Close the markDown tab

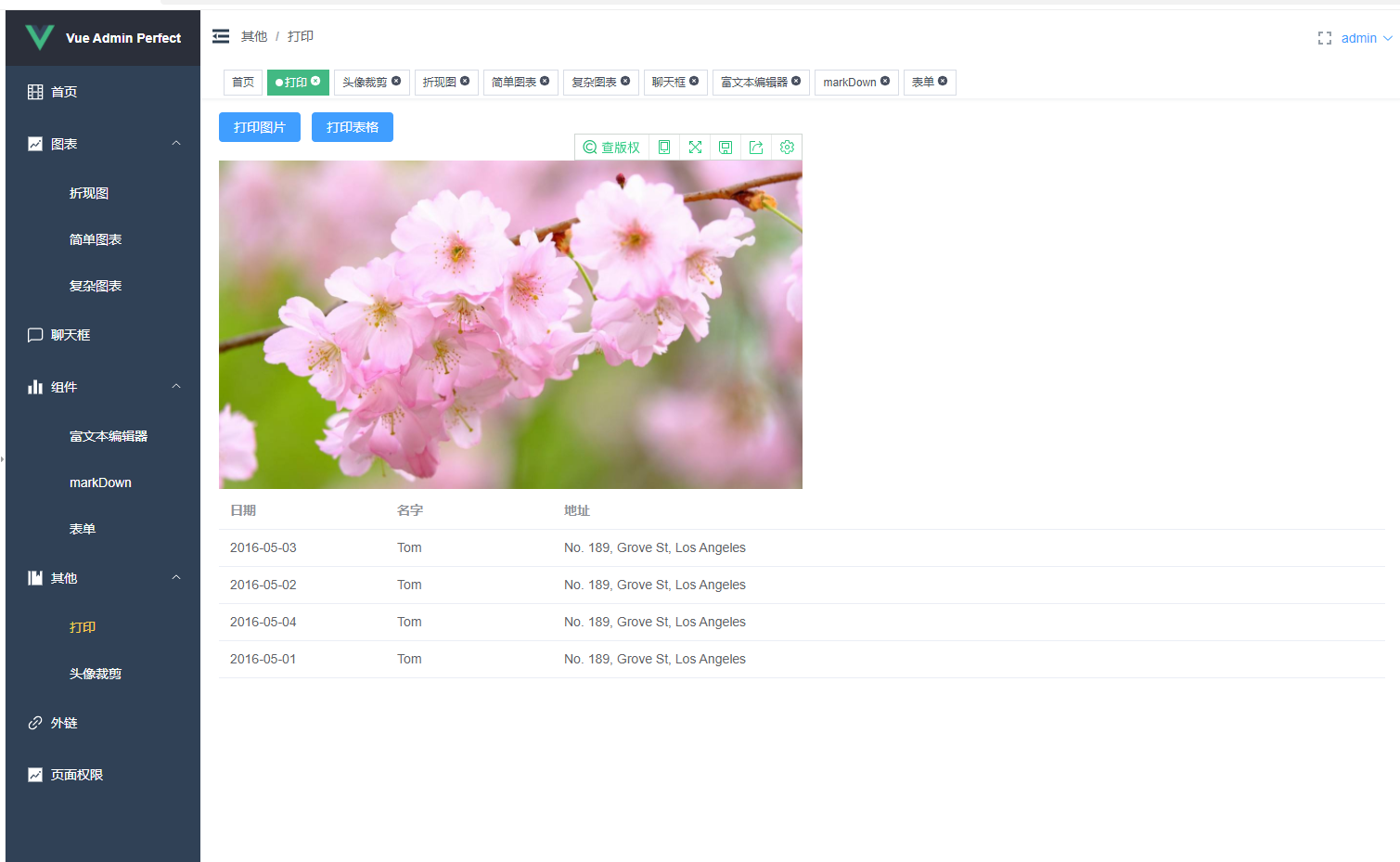point(885,81)
